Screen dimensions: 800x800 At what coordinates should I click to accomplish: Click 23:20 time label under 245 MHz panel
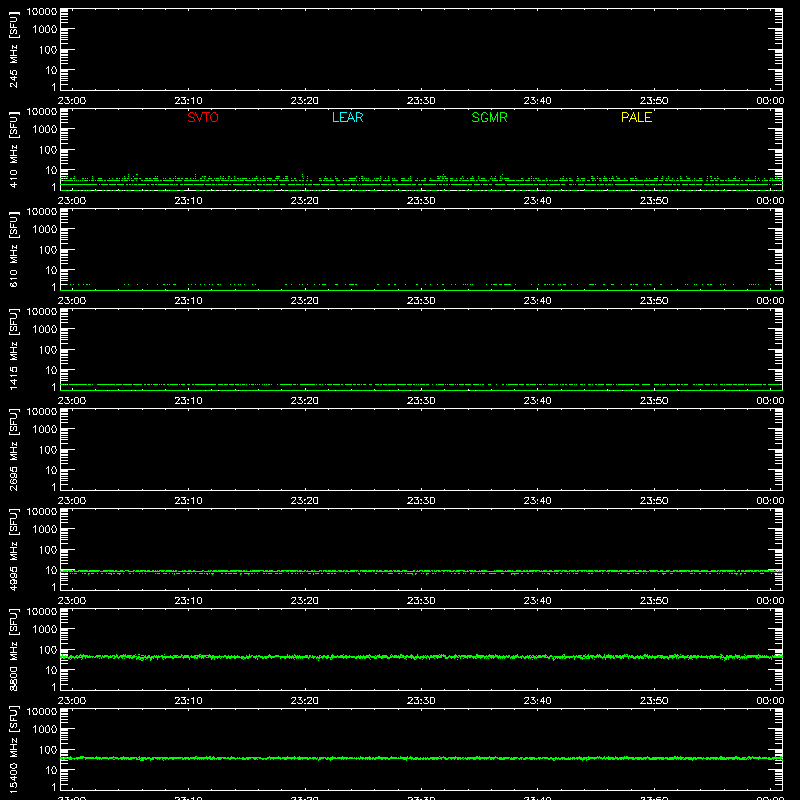point(305,101)
